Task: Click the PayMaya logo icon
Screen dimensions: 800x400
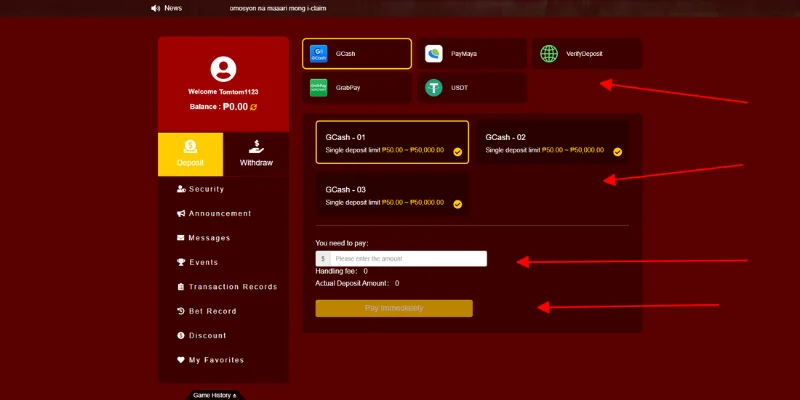Action: click(x=434, y=54)
